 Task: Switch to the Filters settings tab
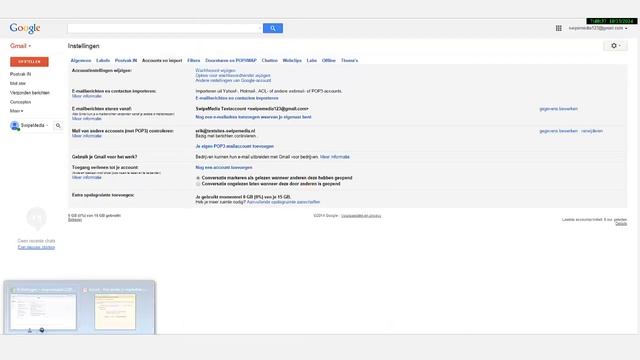tap(193, 60)
